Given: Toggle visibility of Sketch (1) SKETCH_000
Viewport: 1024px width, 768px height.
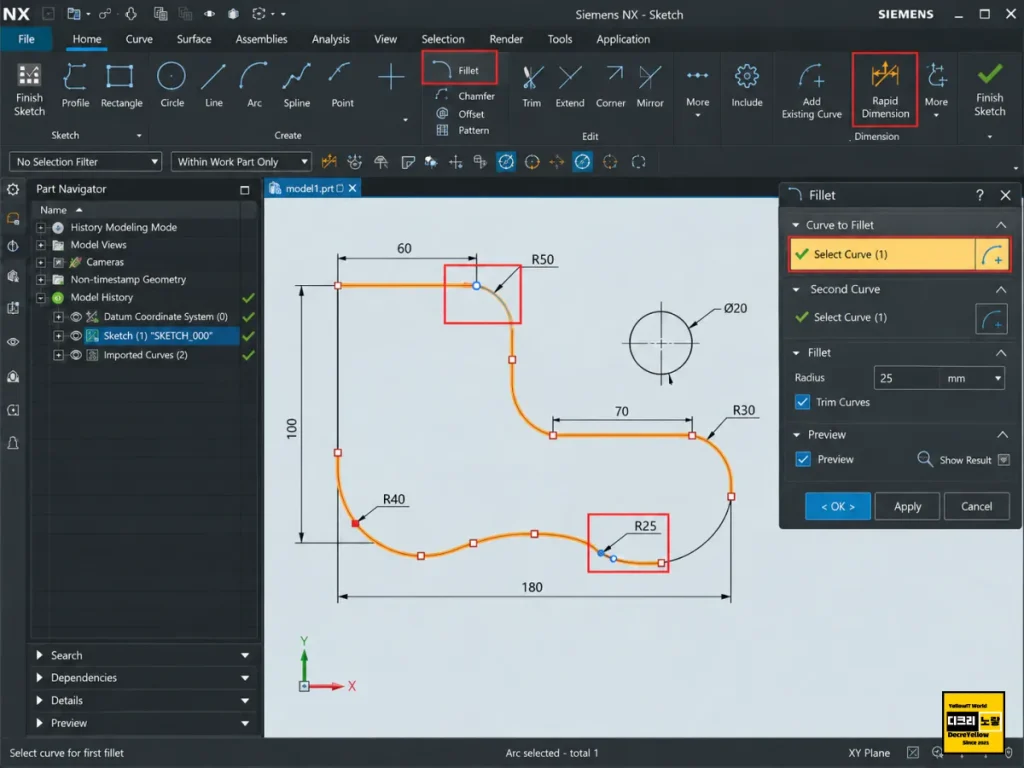Looking at the screenshot, I should (x=76, y=336).
